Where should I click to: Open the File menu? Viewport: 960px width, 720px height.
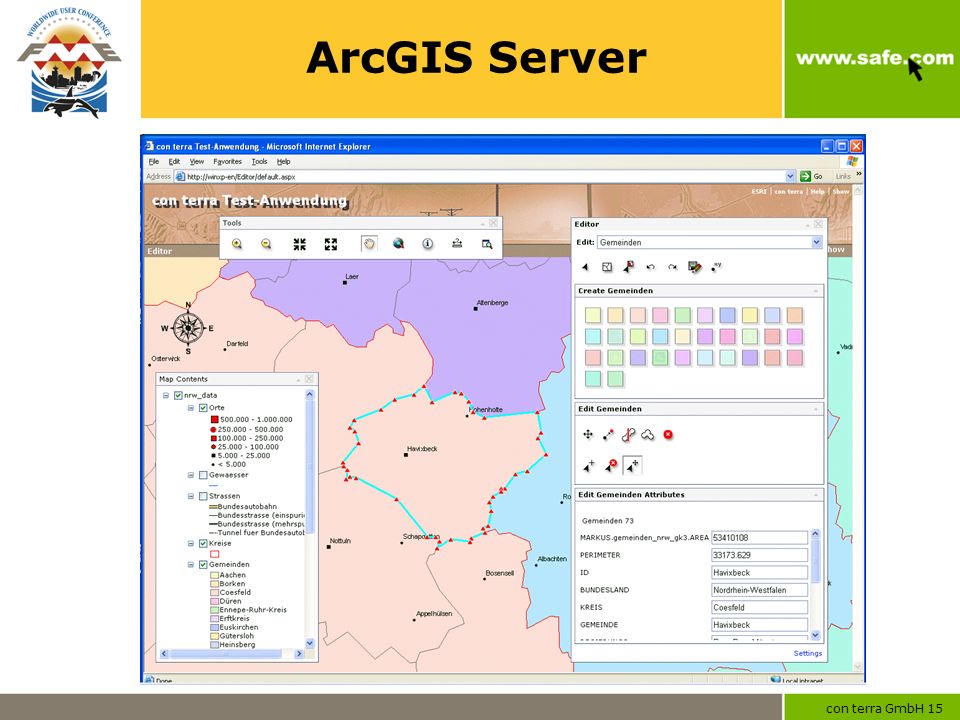(x=154, y=162)
